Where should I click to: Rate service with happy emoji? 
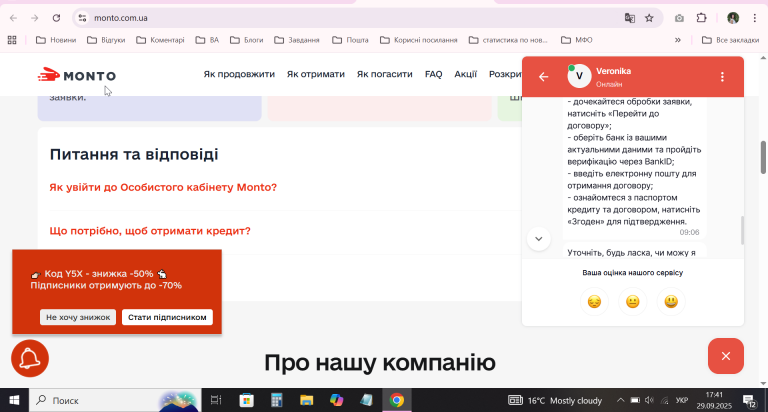point(671,301)
